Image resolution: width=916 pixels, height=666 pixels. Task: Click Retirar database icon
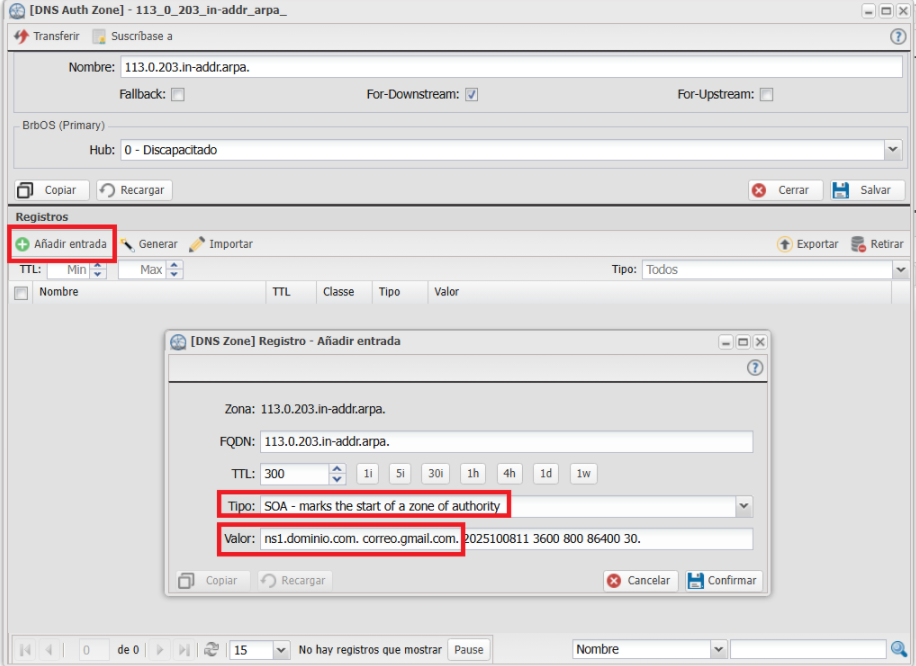click(858, 244)
